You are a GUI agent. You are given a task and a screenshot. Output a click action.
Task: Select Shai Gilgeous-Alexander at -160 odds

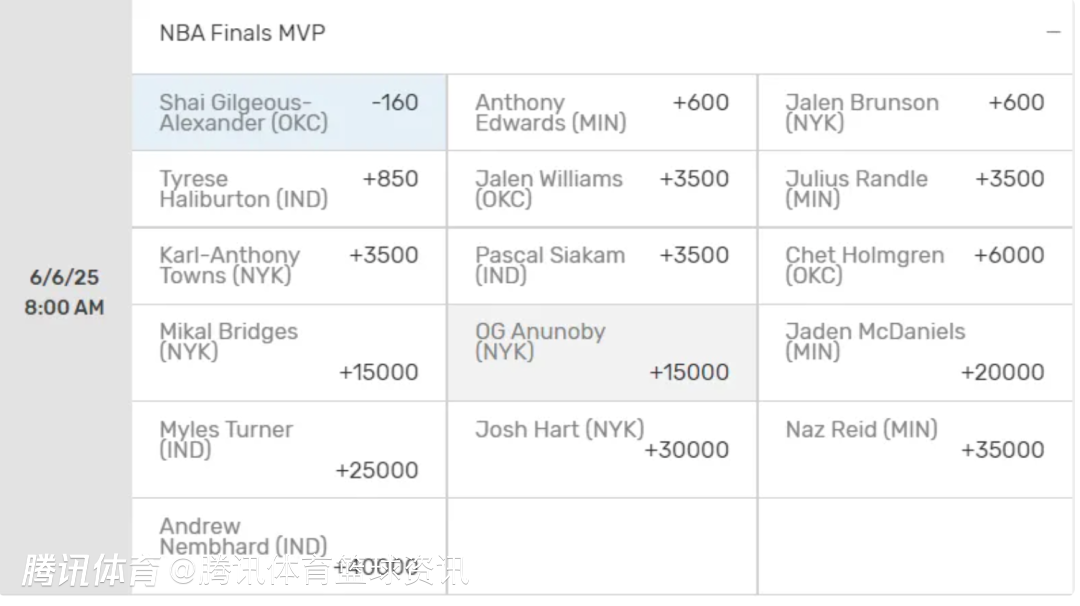[289, 113]
